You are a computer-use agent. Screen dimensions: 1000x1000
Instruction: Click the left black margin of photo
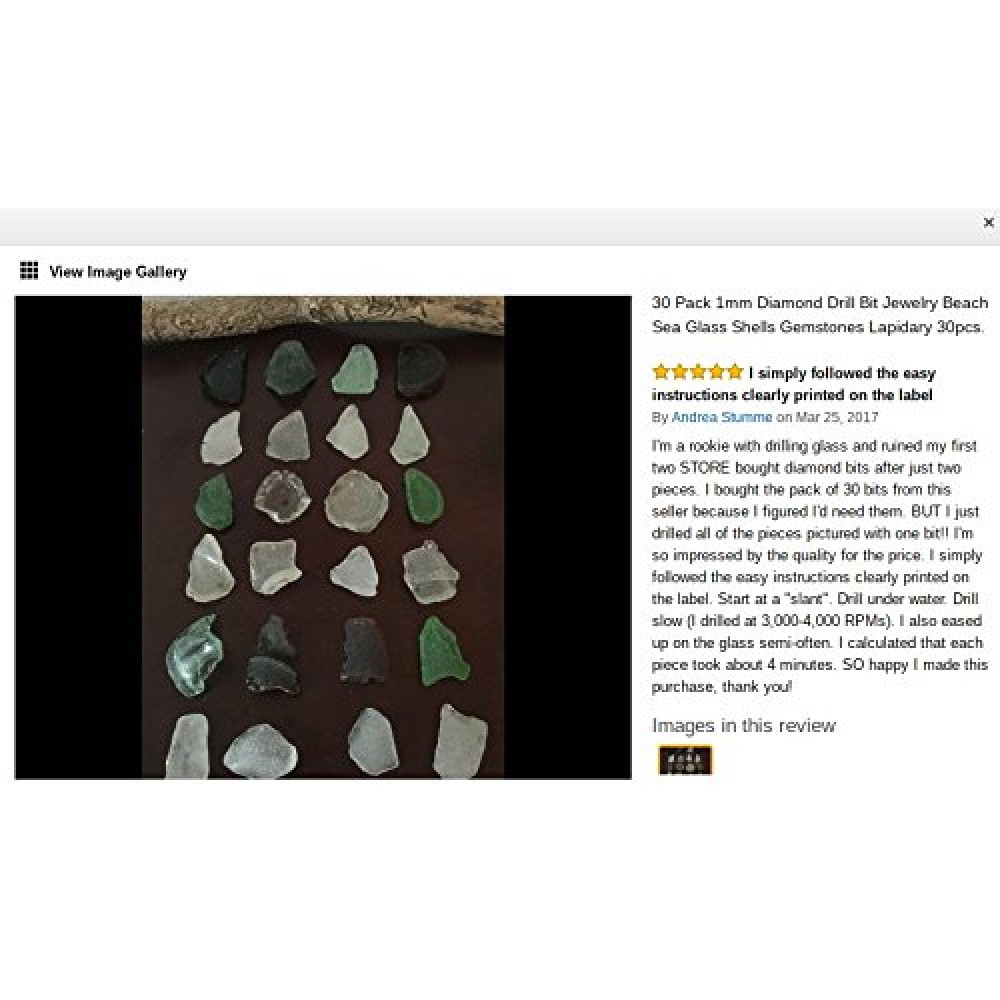(x=78, y=538)
